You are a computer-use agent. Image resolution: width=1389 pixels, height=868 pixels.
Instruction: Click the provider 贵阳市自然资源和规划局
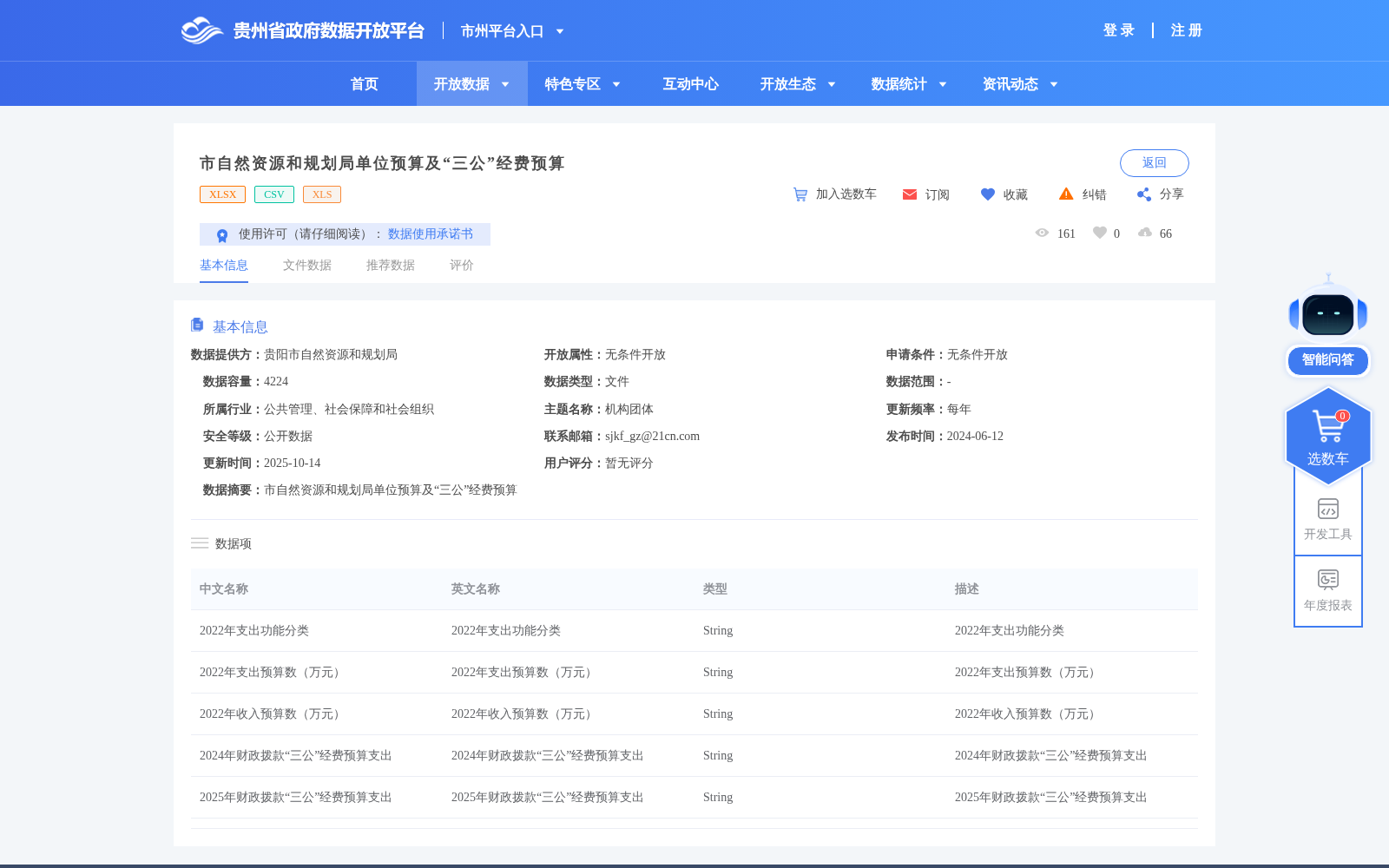(x=331, y=355)
